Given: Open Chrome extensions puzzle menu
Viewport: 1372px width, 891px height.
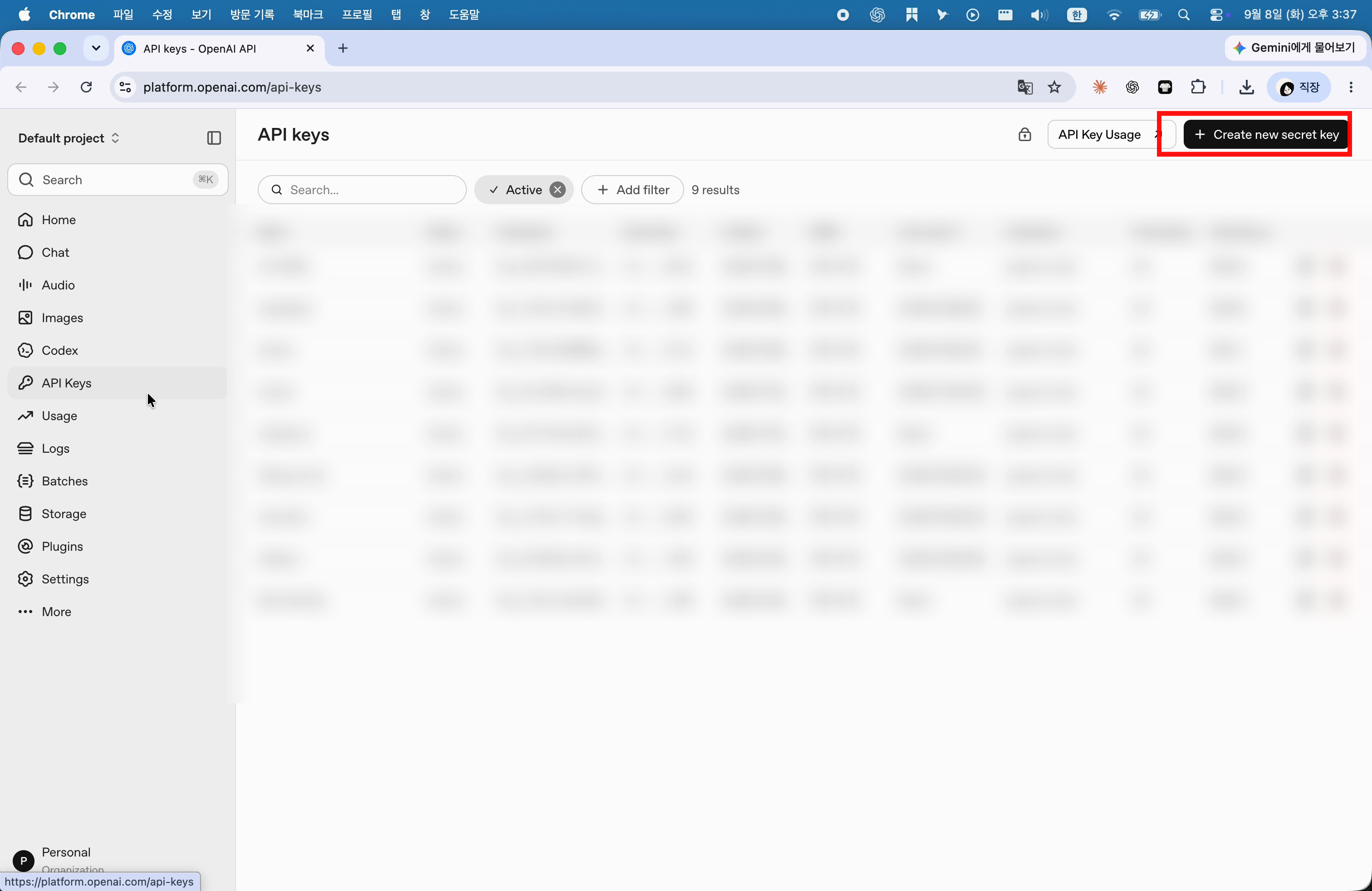Looking at the screenshot, I should [1199, 87].
